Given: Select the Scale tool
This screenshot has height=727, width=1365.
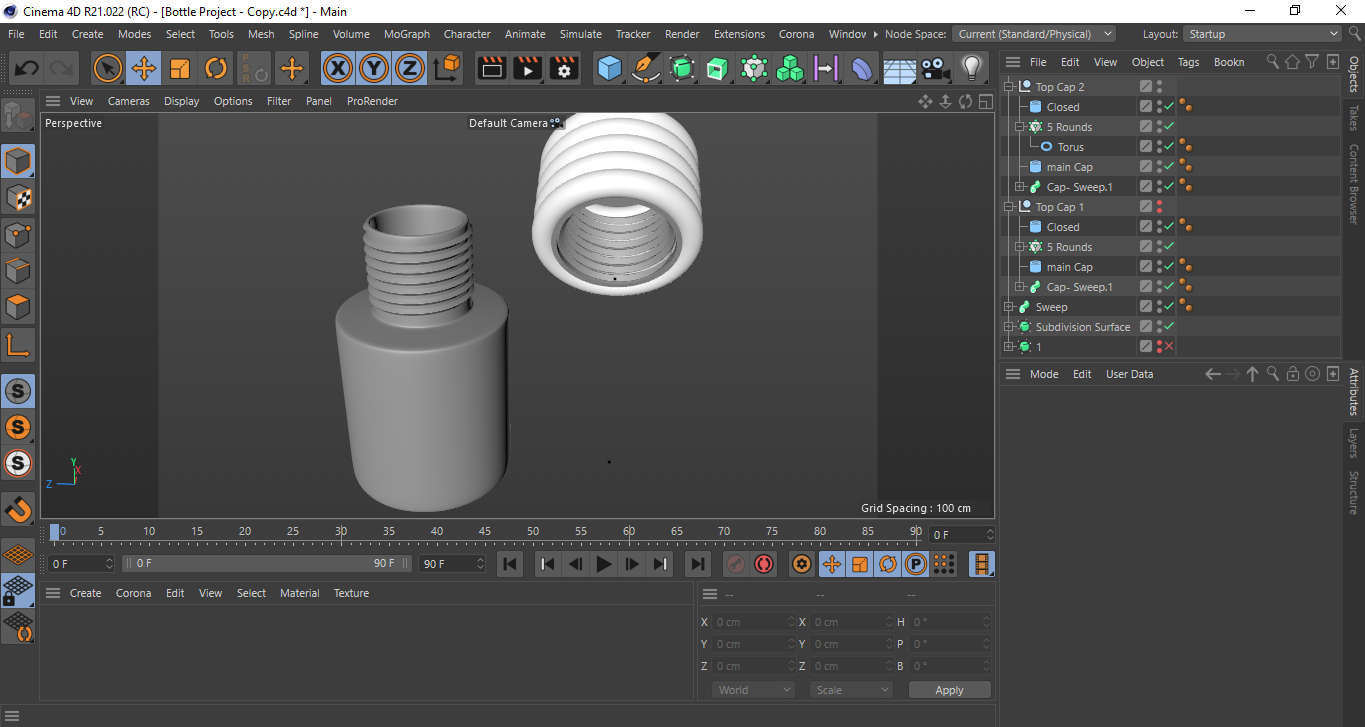Looking at the screenshot, I should coord(180,69).
